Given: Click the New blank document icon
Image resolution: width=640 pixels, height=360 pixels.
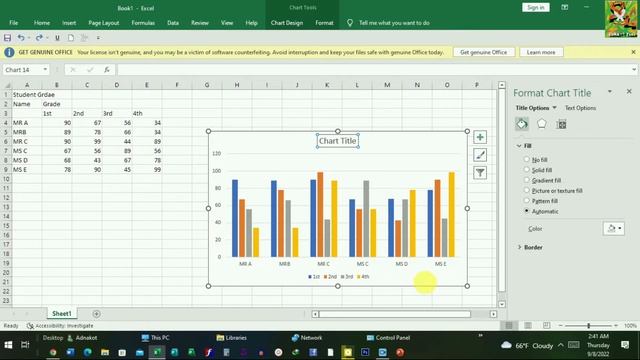Looking at the screenshot, I should [71, 38].
